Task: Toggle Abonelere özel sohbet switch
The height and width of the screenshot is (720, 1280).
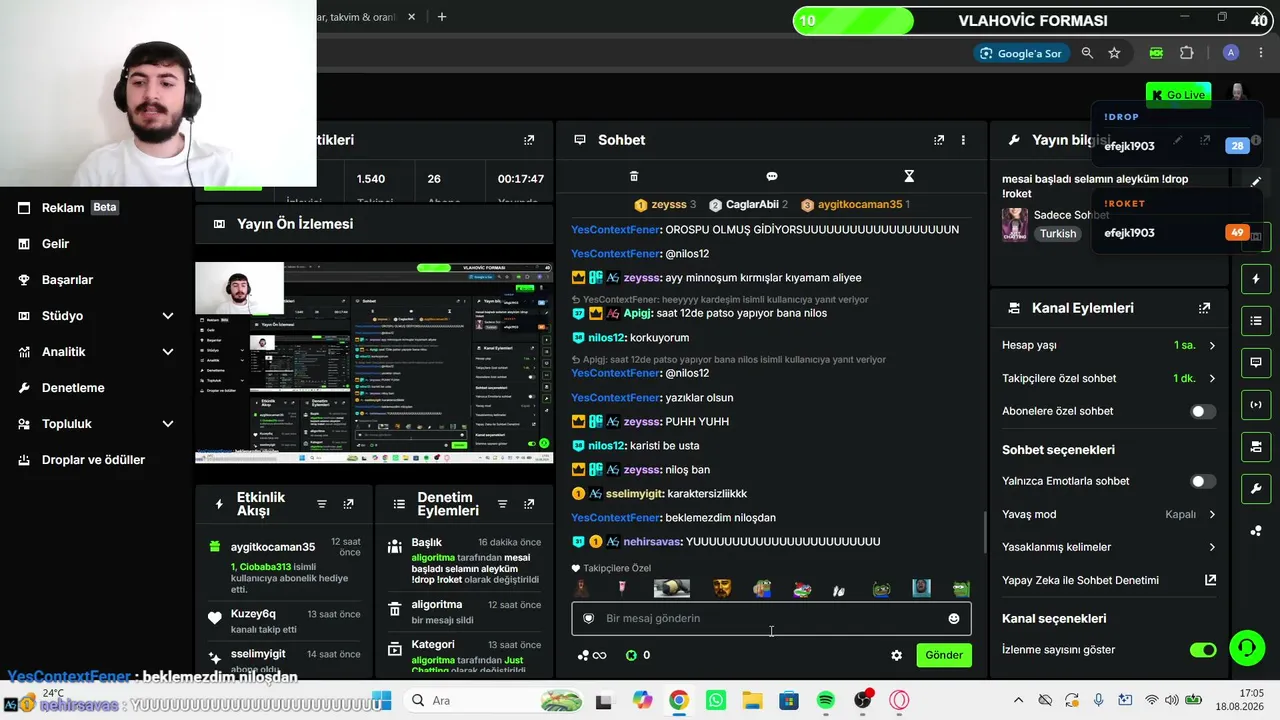Action: (1203, 411)
